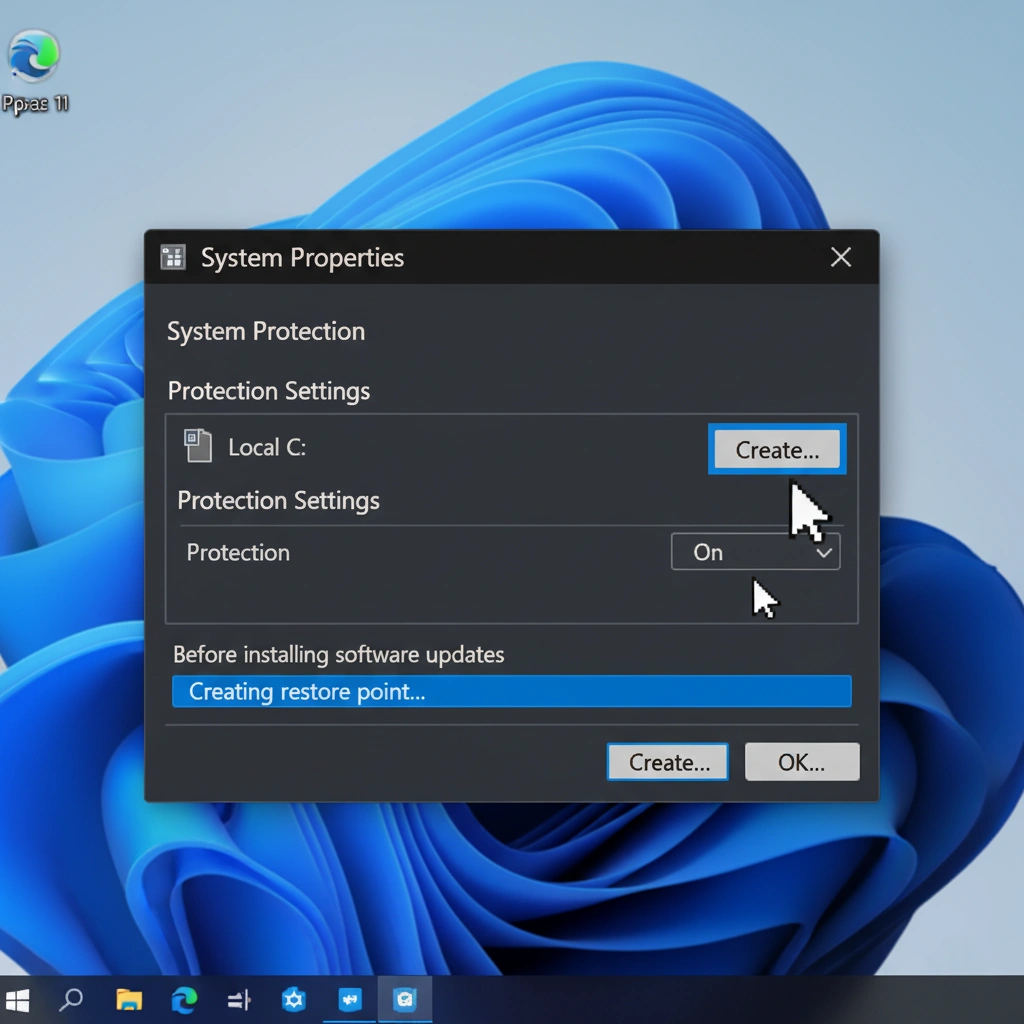Screen dimensions: 1024x1024
Task: Click the equalizer-style icon on the taskbar
Action: (238, 1000)
